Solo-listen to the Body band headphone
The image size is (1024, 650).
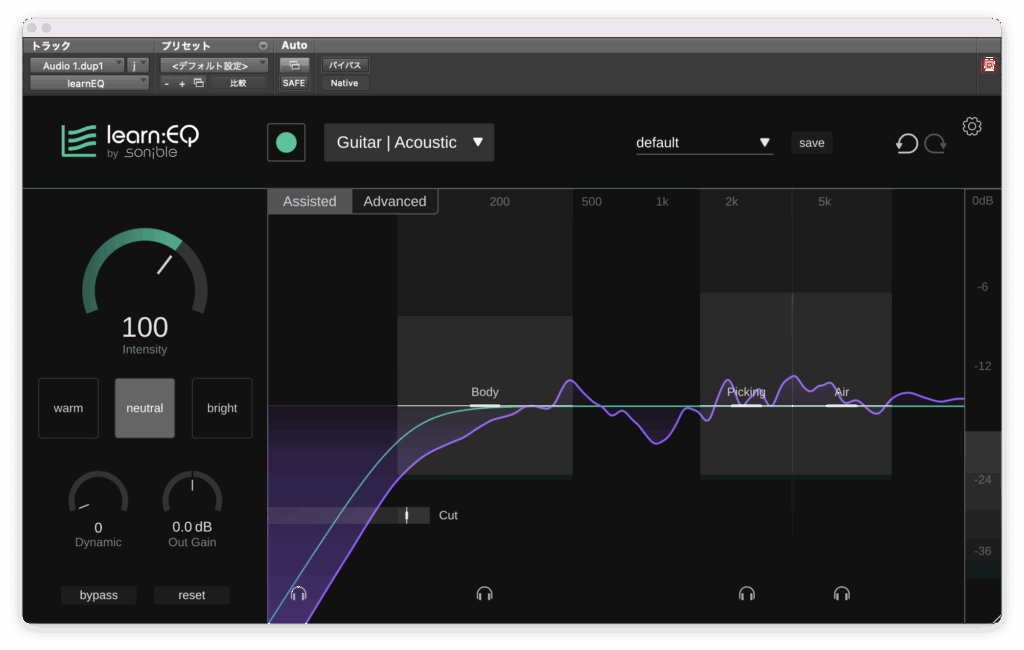[484, 593]
